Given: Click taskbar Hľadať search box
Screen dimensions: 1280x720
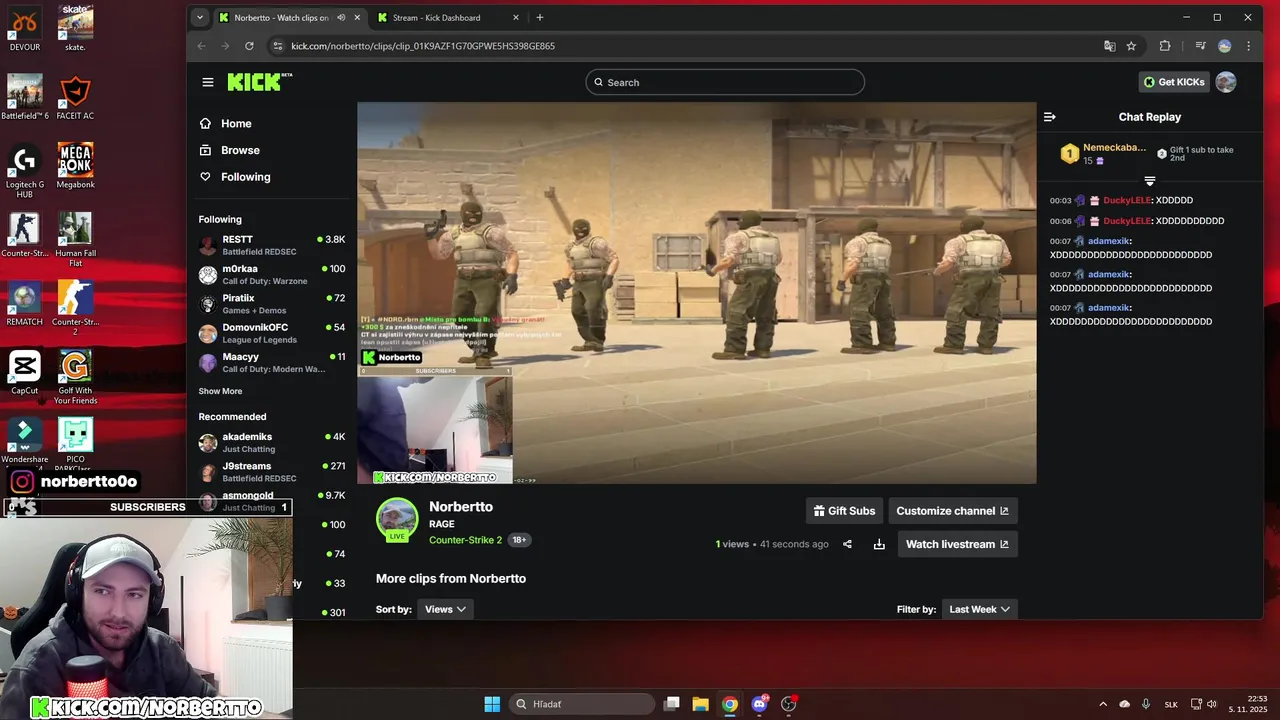Looking at the screenshot, I should 581,704.
